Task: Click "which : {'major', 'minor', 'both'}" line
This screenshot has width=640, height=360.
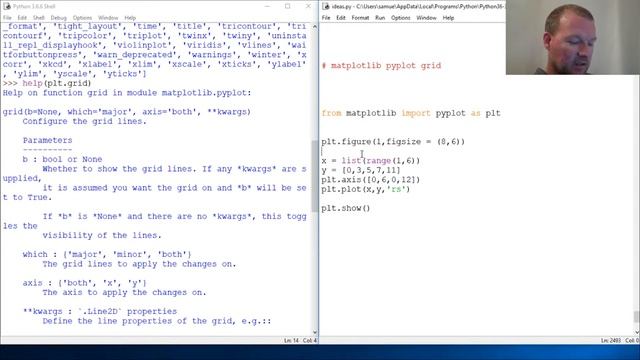Action: 107,254
